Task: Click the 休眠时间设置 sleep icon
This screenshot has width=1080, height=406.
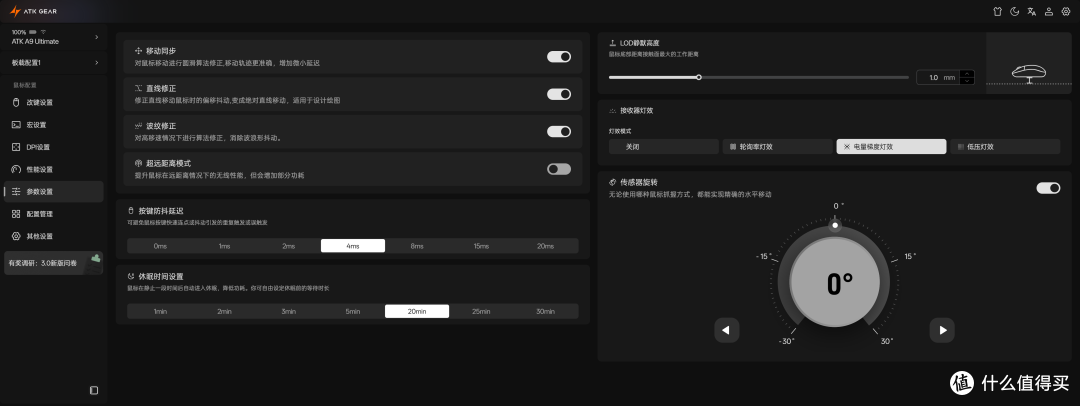Action: [x=131, y=276]
